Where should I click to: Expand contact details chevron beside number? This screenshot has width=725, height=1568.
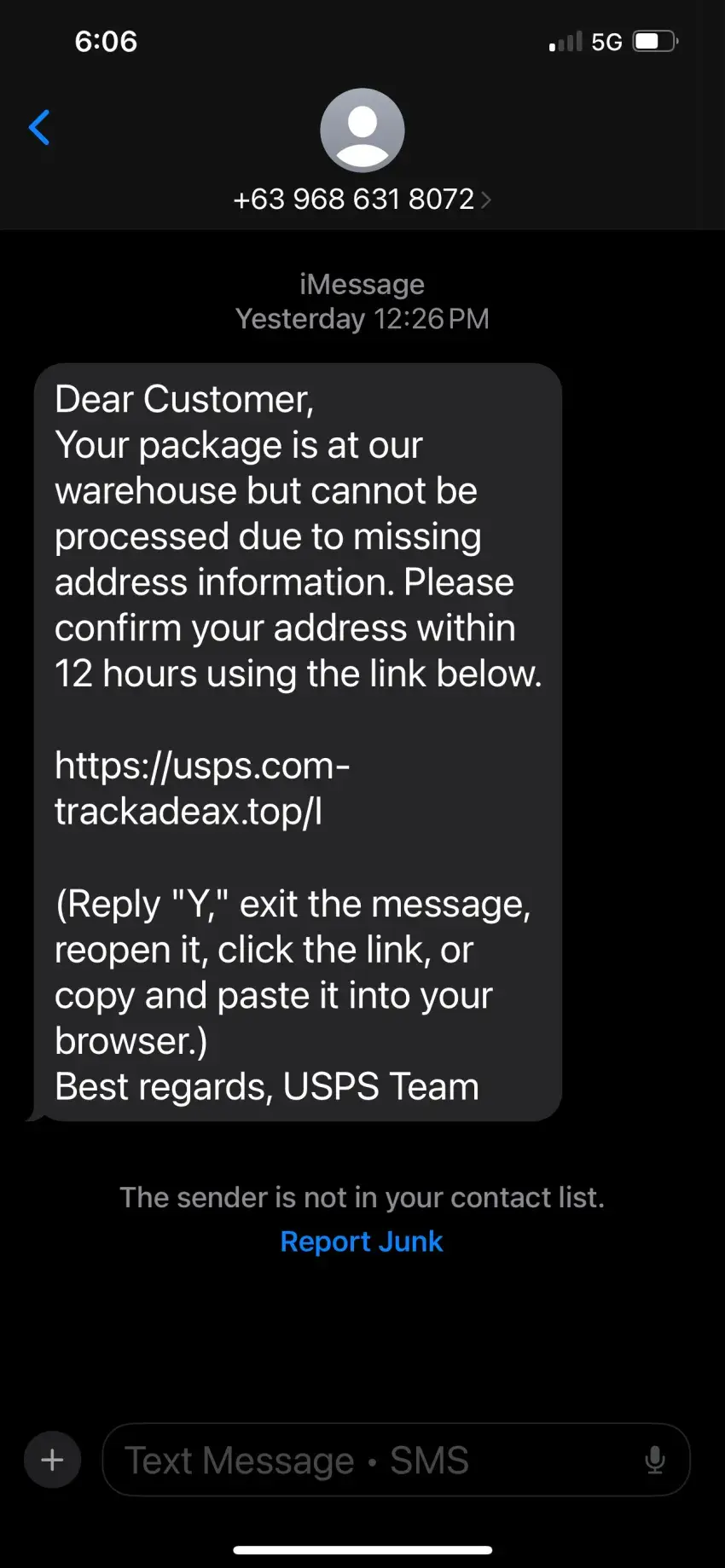coord(486,200)
